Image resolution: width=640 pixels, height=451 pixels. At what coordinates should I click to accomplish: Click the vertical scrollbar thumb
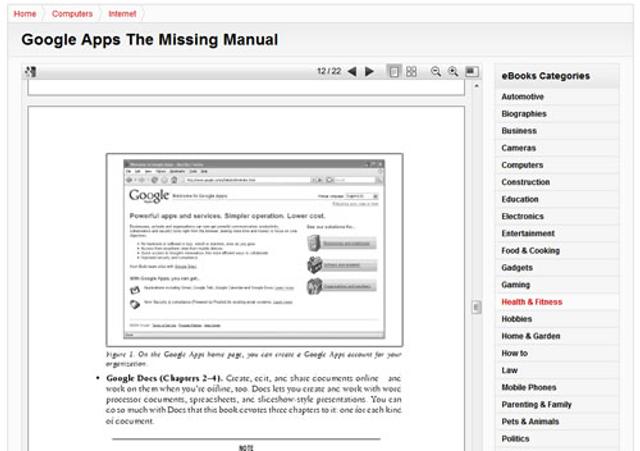(476, 307)
